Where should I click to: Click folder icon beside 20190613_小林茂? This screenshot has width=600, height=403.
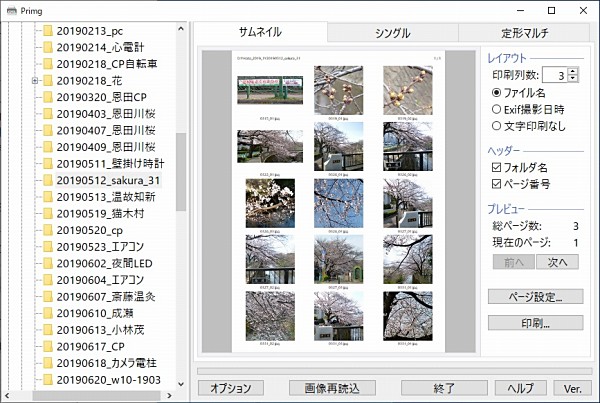(x=48, y=330)
